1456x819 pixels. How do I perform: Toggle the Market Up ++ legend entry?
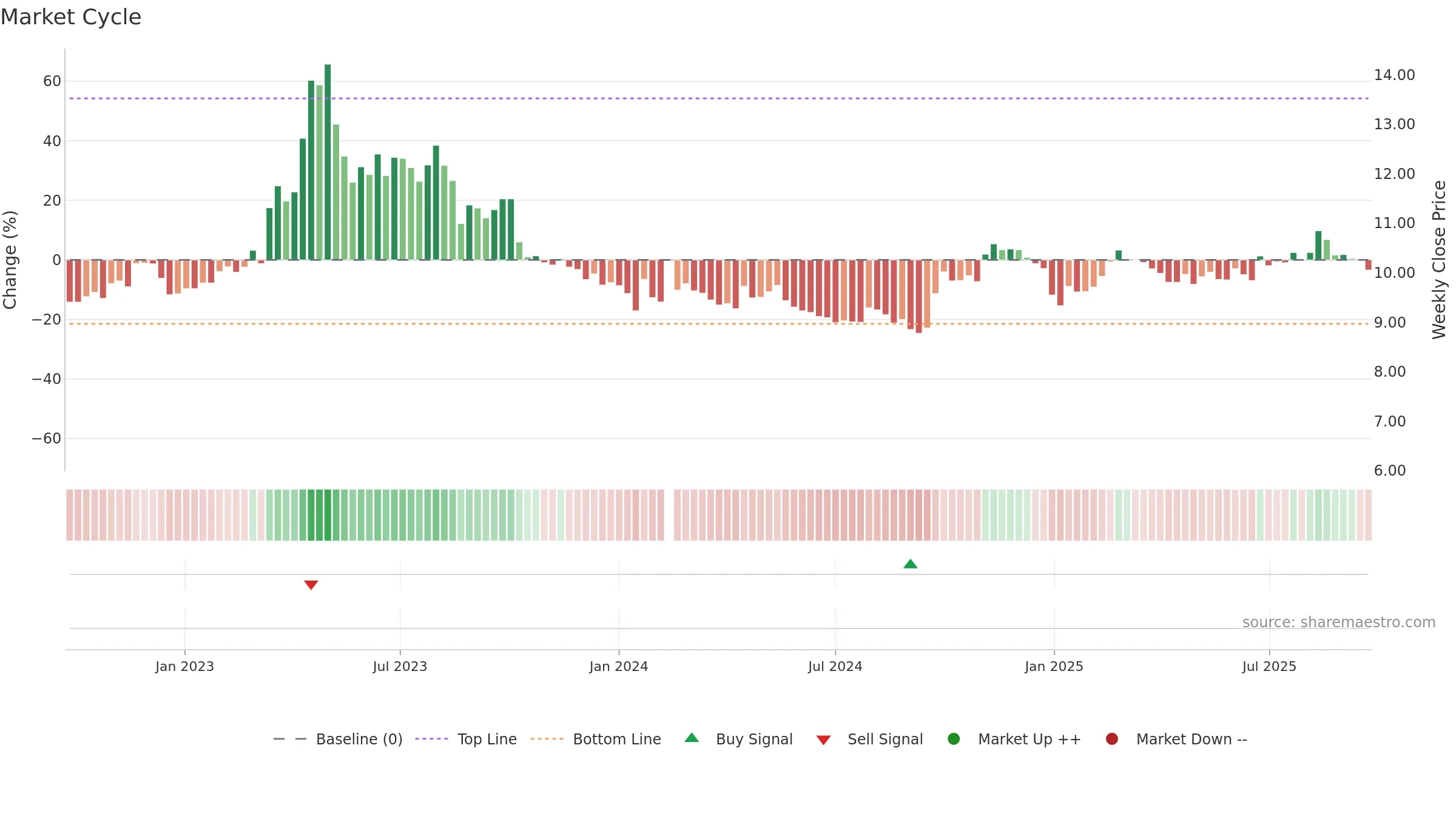point(1014,739)
